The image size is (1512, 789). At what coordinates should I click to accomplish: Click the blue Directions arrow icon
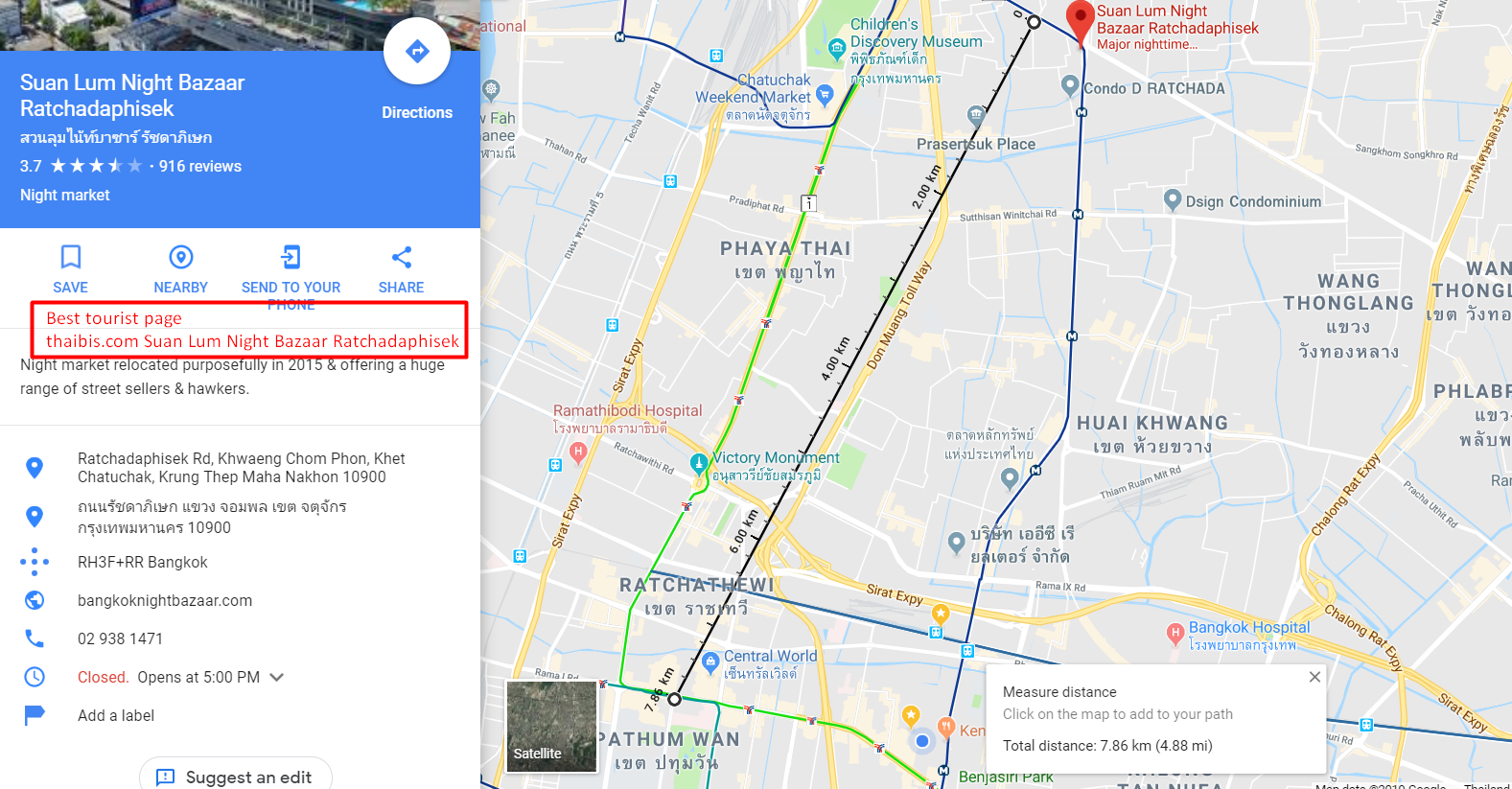(417, 51)
